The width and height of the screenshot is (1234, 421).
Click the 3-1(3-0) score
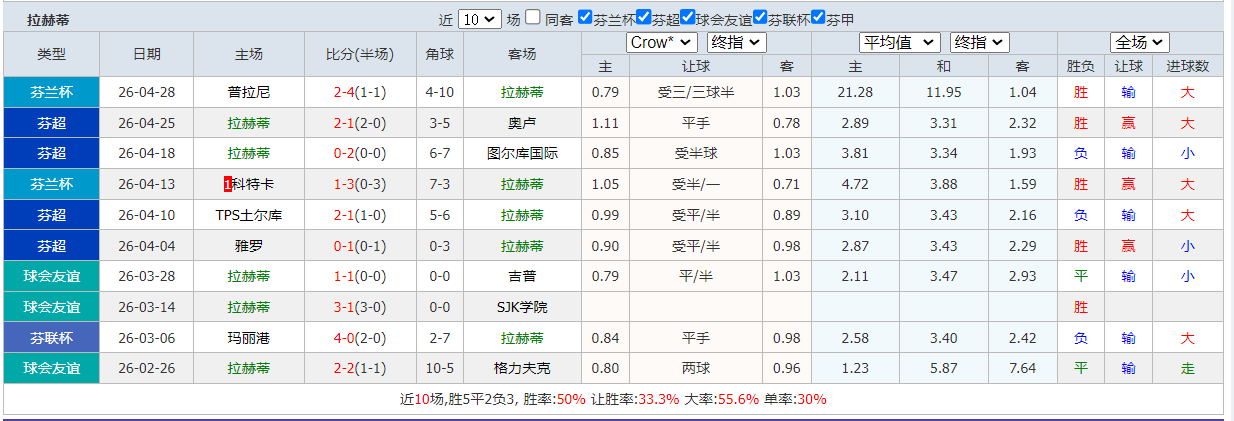point(360,307)
